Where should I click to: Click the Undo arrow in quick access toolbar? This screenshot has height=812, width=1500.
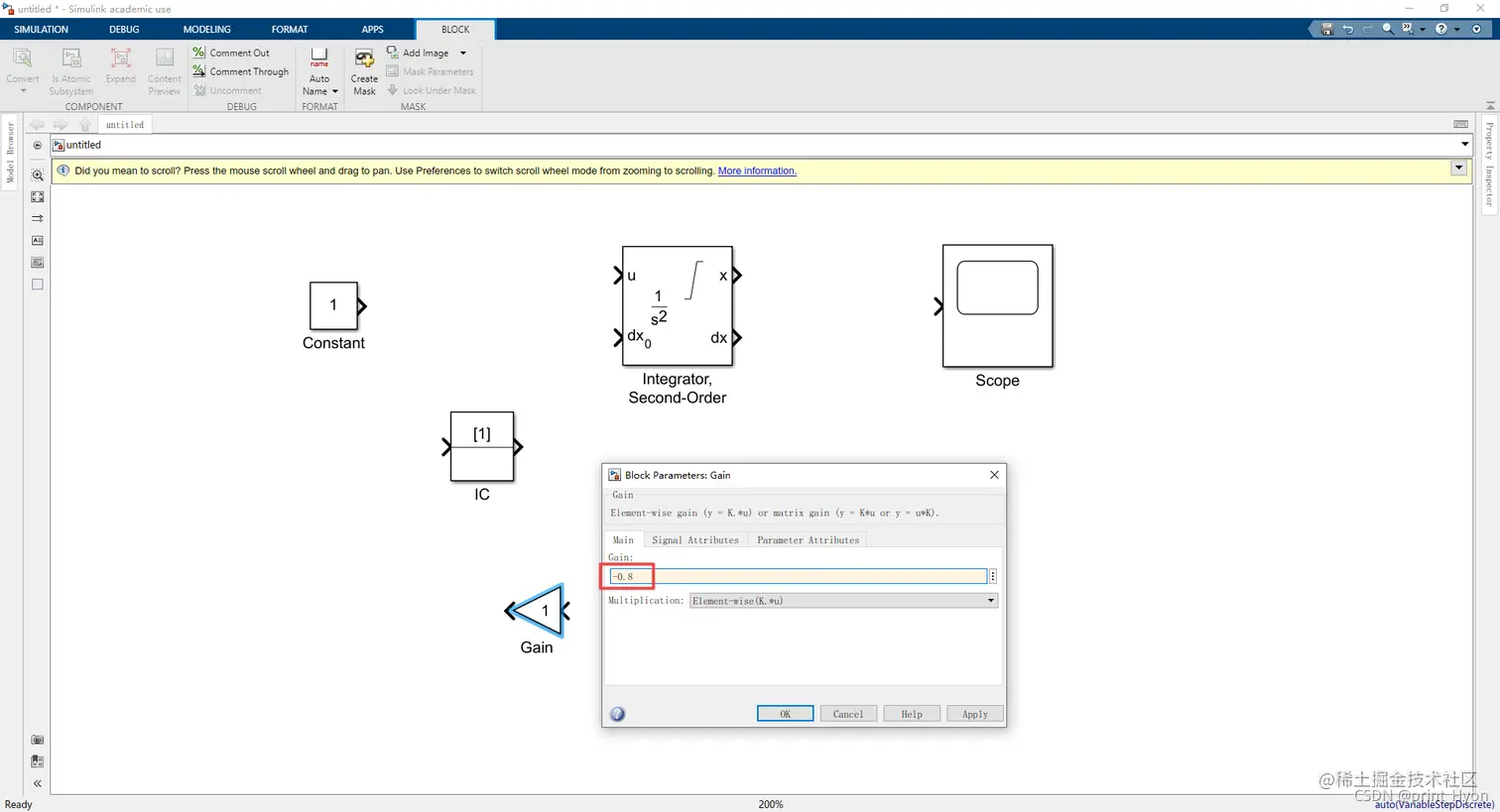[x=1347, y=30]
